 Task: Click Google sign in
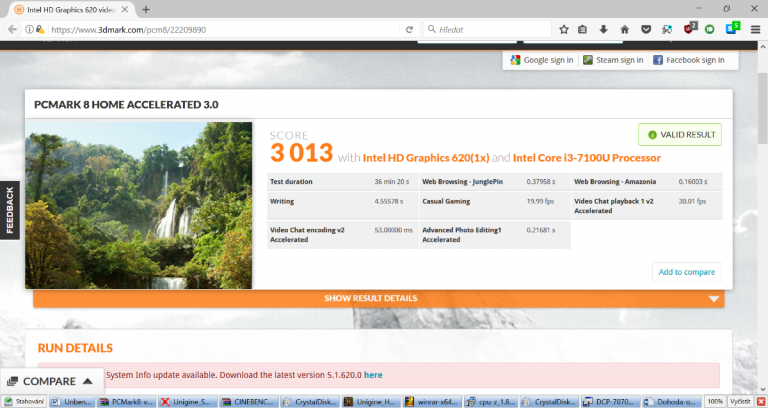pos(542,60)
